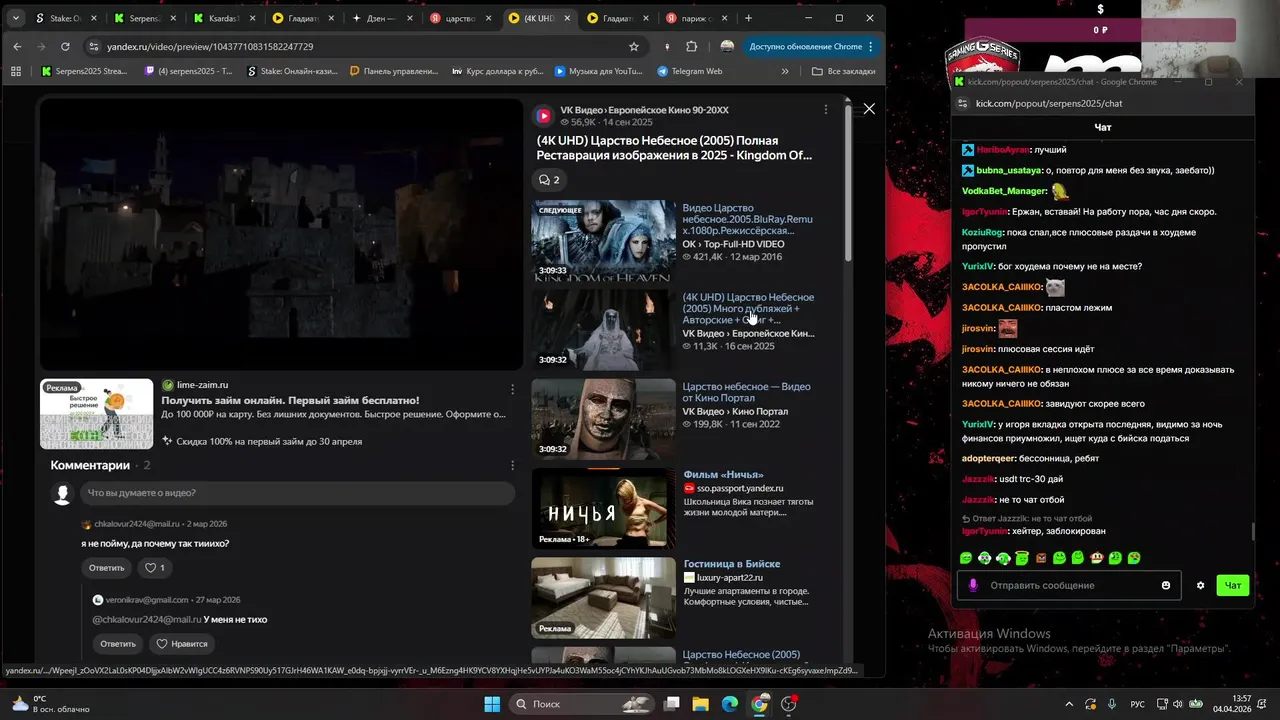
Task: Pick the last green emote with heart eyes
Action: point(1134,558)
